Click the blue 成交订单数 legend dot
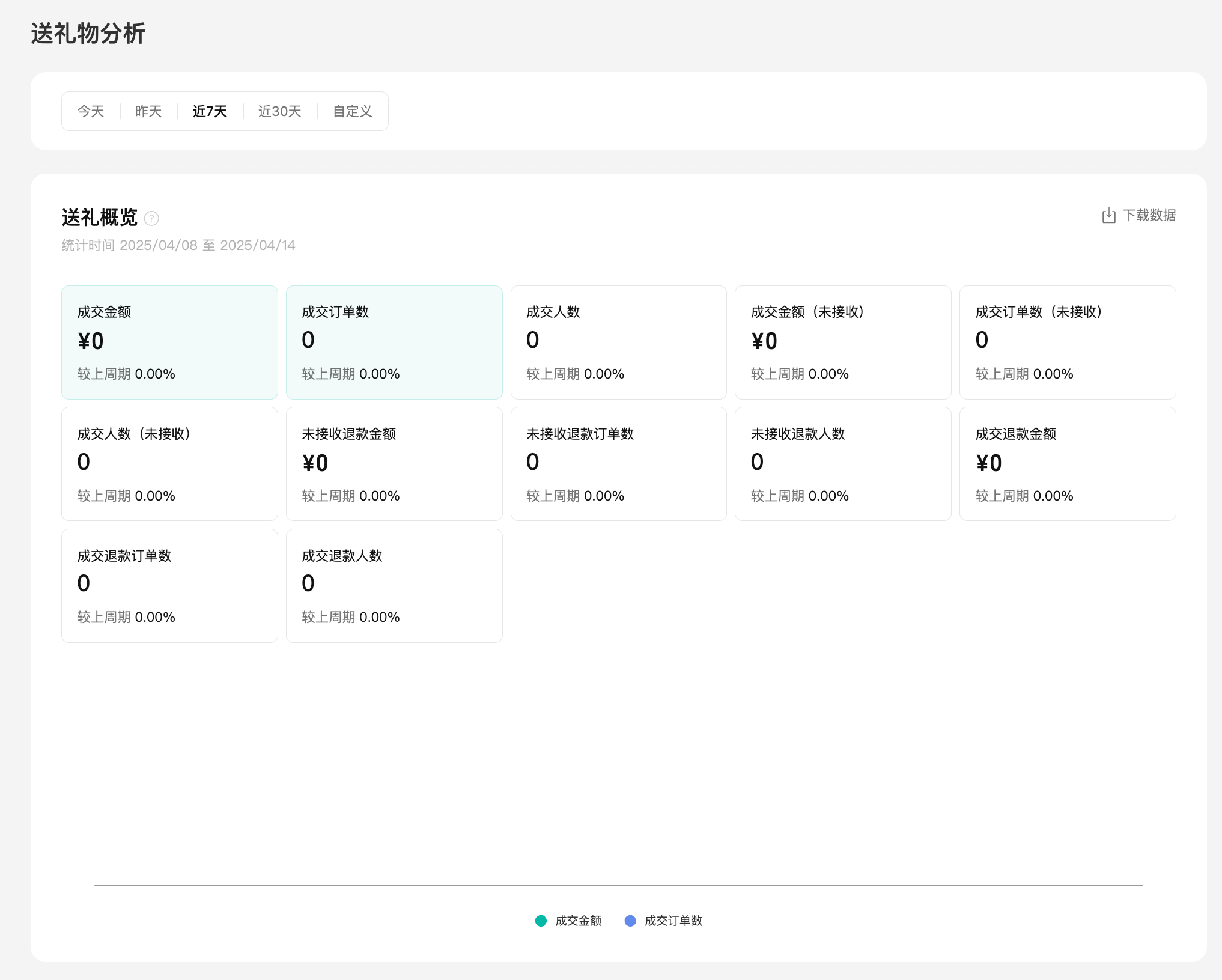The image size is (1222, 980). [630, 921]
